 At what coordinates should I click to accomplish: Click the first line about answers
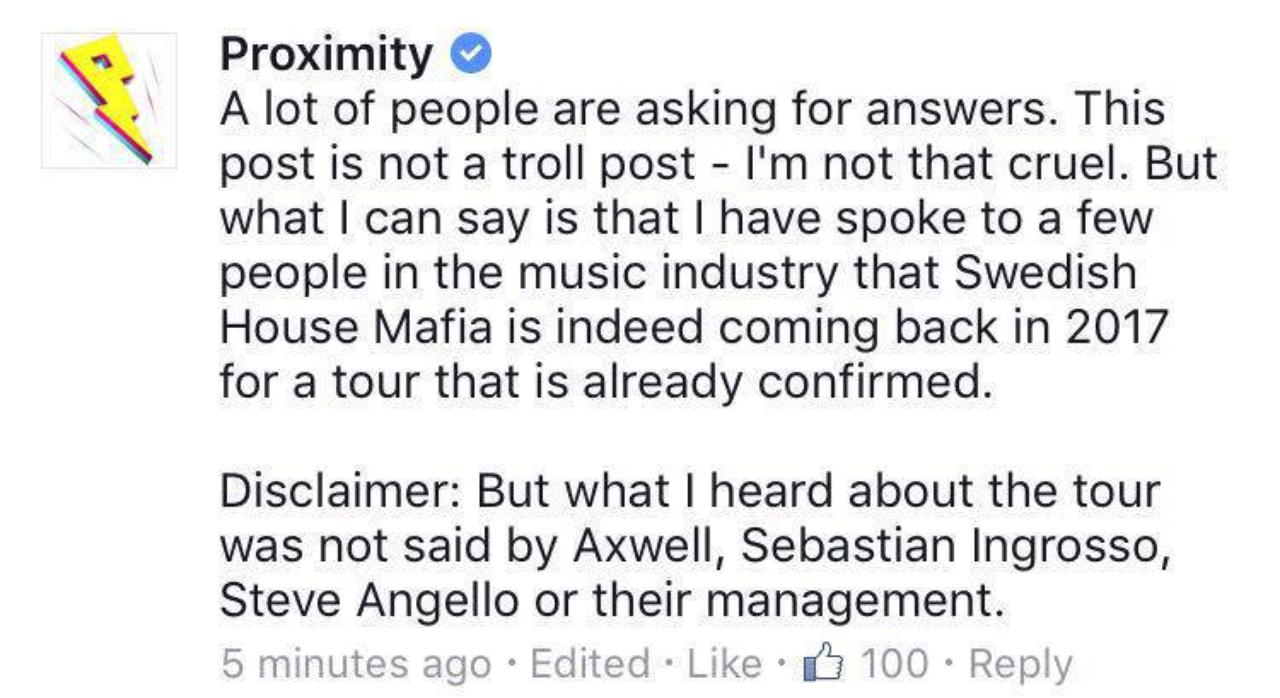click(x=692, y=111)
